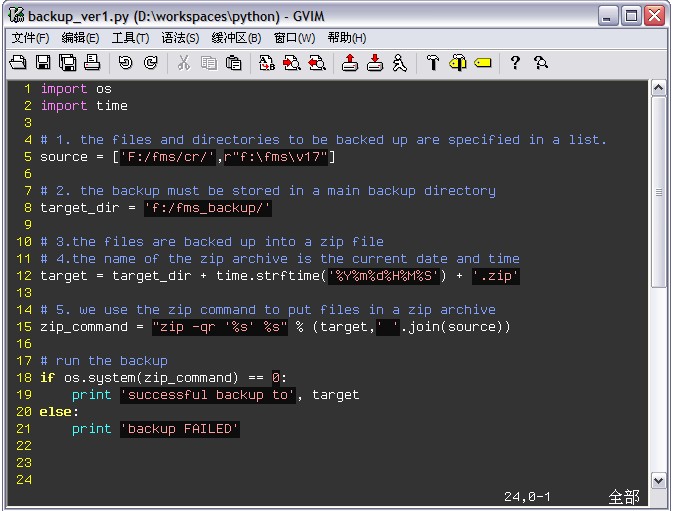The height and width of the screenshot is (511, 673).
Task: Open the 缓冲区(B) menu
Action: click(236, 38)
